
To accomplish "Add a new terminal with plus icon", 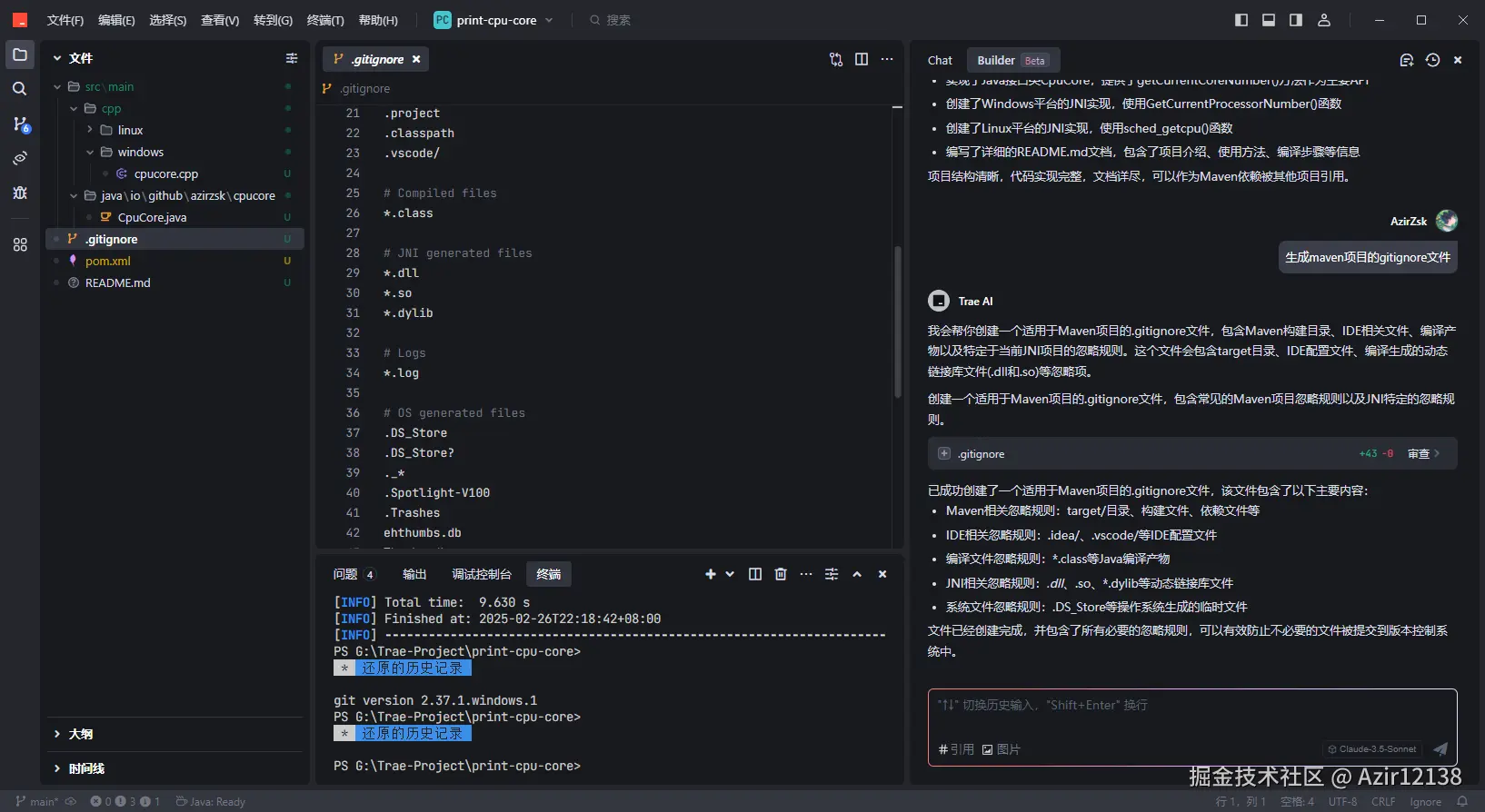I will coord(711,574).
